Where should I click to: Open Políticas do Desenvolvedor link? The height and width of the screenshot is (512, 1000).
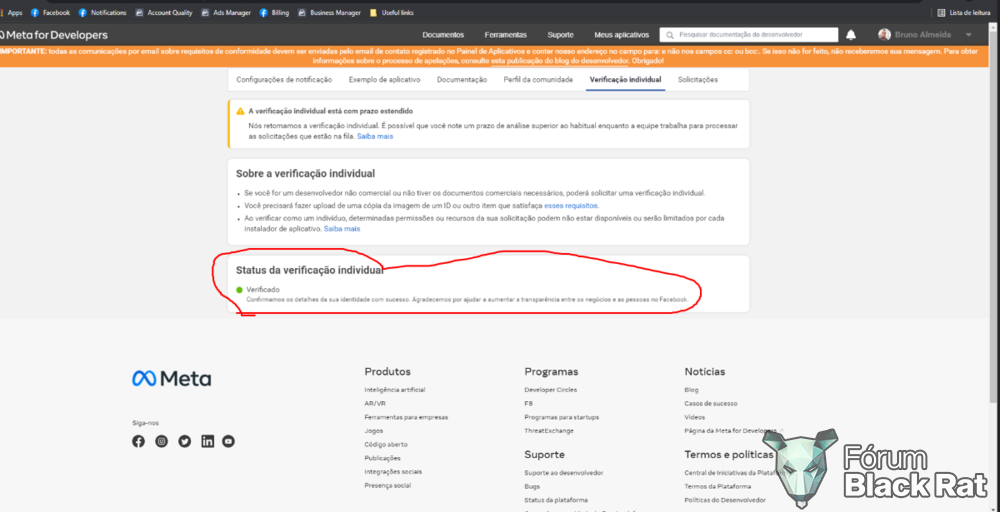click(725, 500)
